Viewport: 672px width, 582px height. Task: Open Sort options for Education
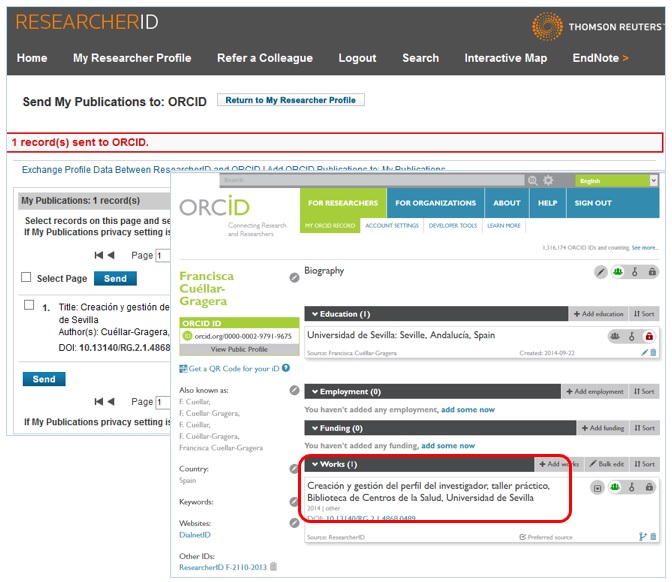point(644,314)
